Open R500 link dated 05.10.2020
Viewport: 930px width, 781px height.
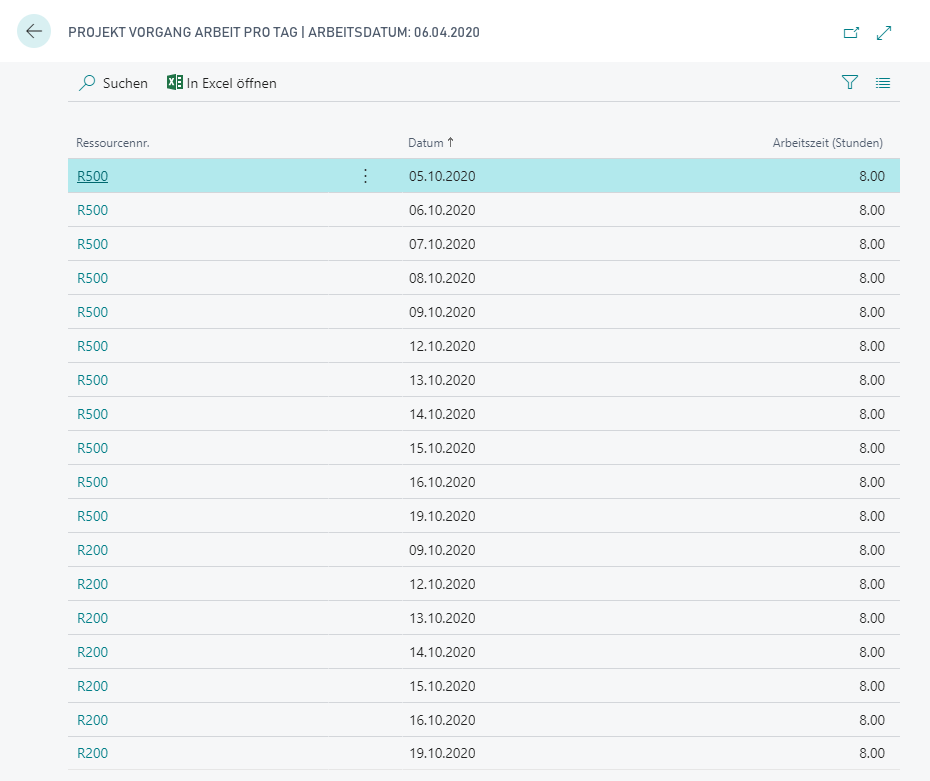tap(93, 176)
